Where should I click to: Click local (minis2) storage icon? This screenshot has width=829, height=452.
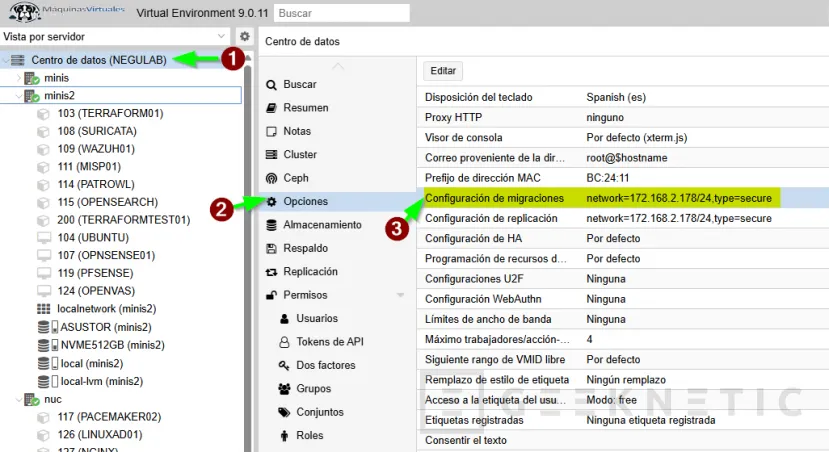[x=48, y=363]
